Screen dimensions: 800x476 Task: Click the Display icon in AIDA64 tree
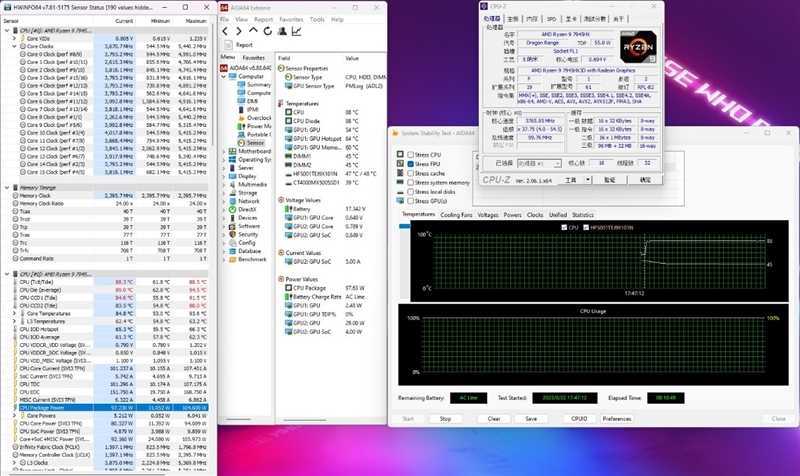click(x=232, y=176)
